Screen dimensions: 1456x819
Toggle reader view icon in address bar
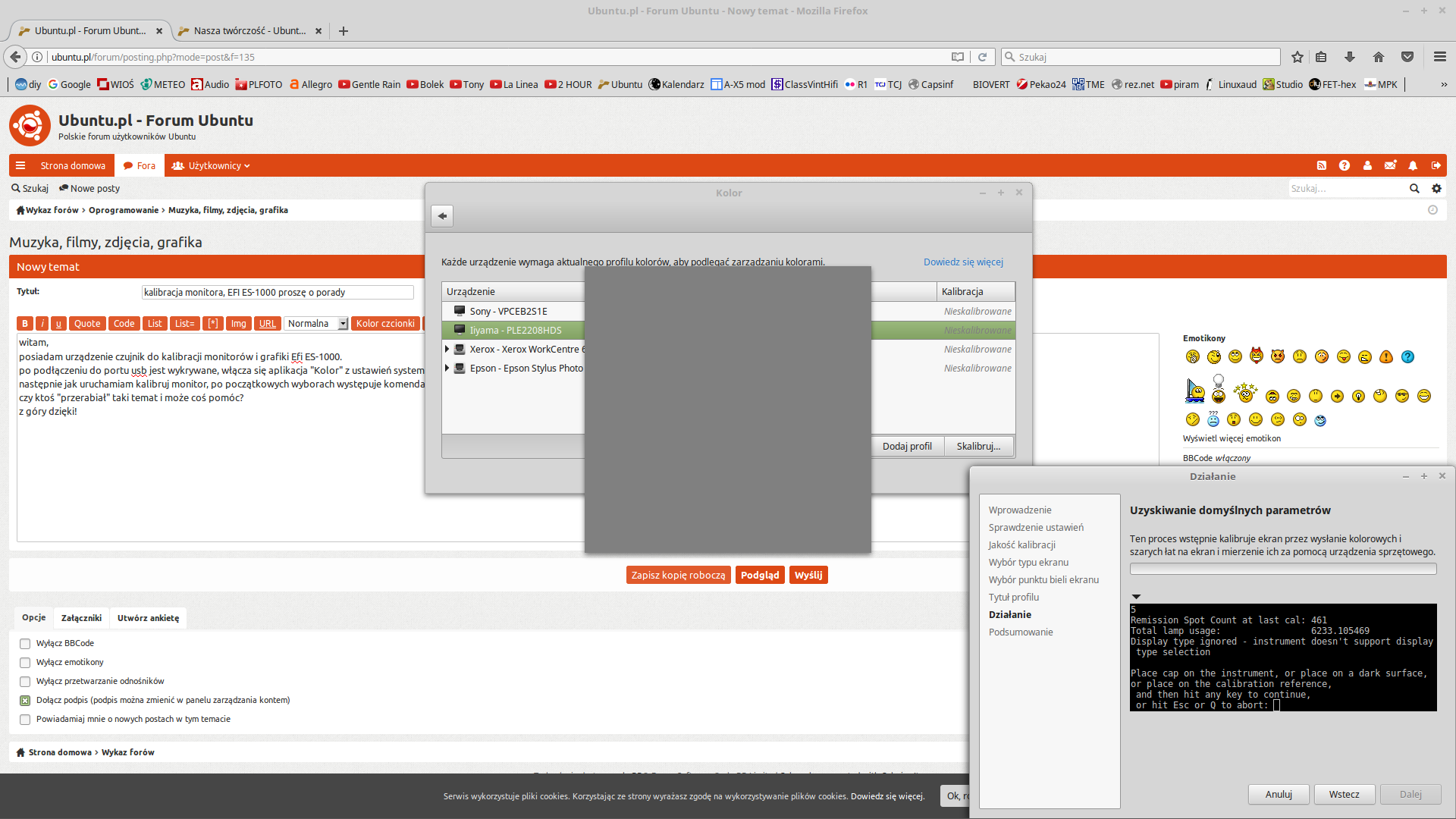coord(958,57)
